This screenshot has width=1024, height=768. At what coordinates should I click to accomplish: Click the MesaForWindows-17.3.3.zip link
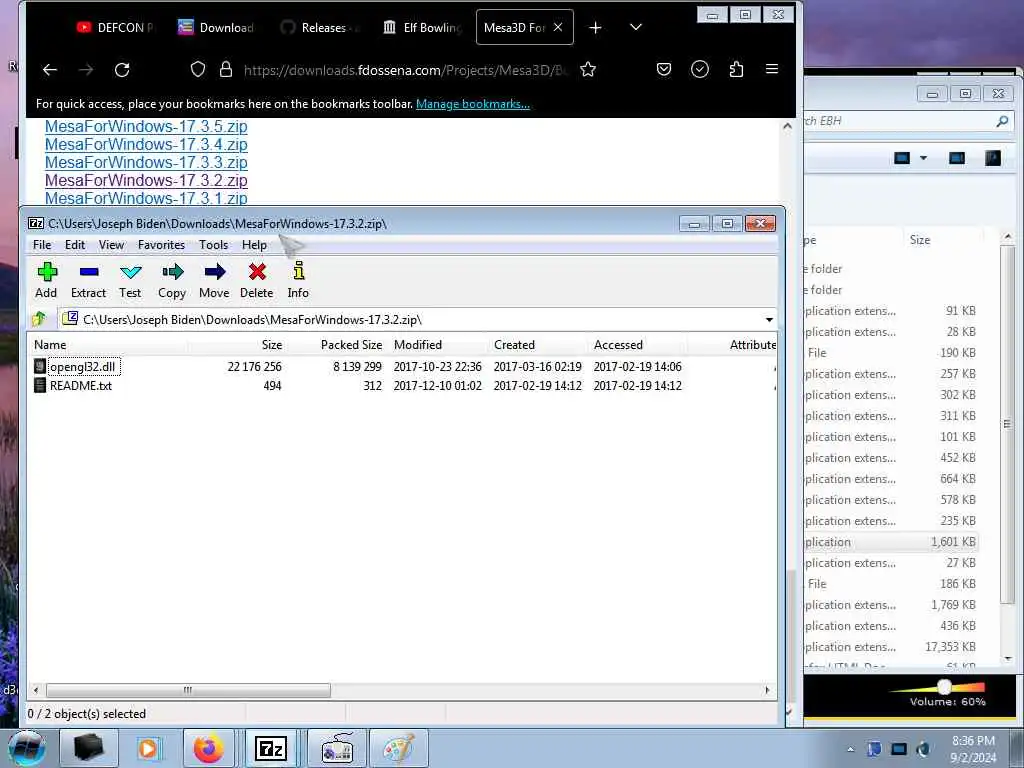[x=146, y=162]
